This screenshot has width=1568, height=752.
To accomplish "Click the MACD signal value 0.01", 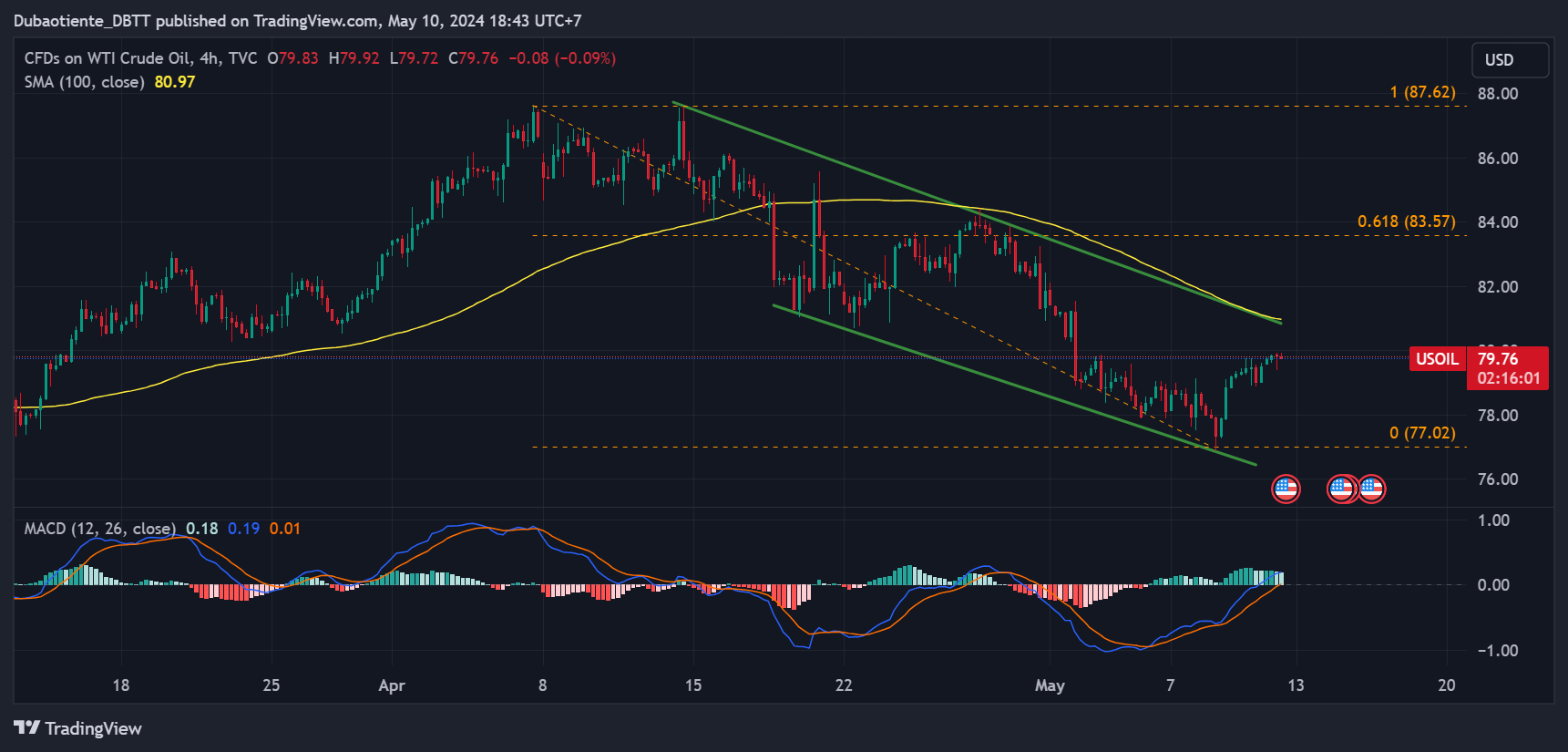I will tap(285, 529).
